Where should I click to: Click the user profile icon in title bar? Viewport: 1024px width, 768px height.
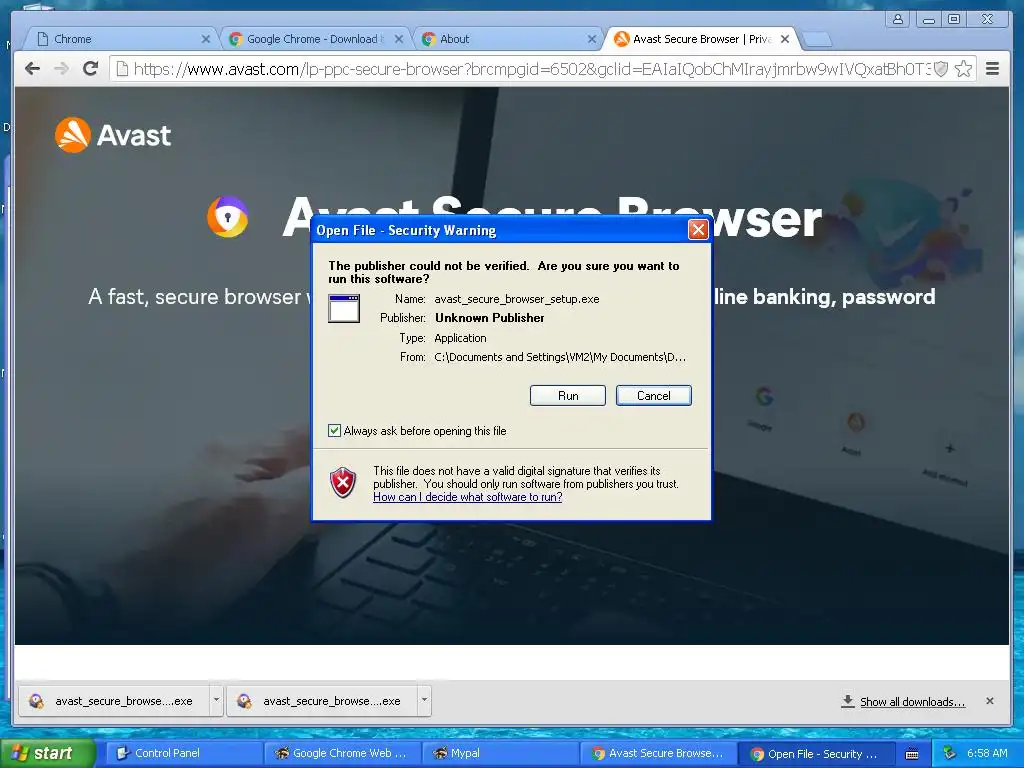(x=898, y=19)
